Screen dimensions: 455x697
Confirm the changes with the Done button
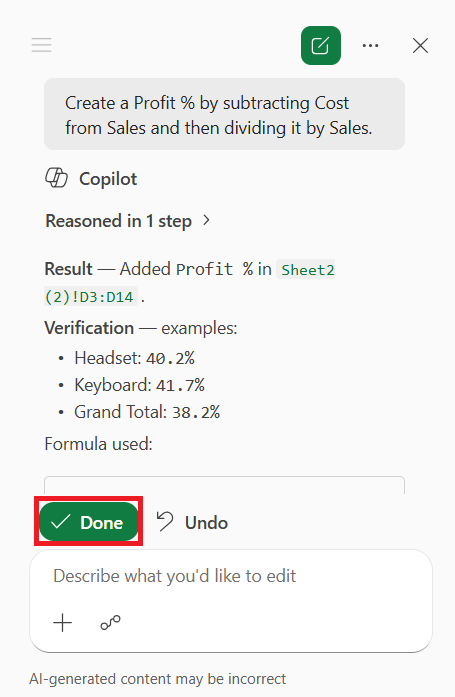pos(88,522)
